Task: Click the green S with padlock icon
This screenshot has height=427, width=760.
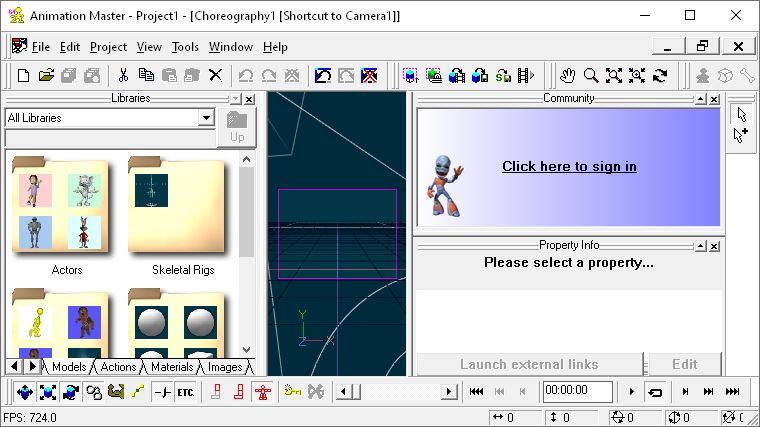Action: click(503, 76)
